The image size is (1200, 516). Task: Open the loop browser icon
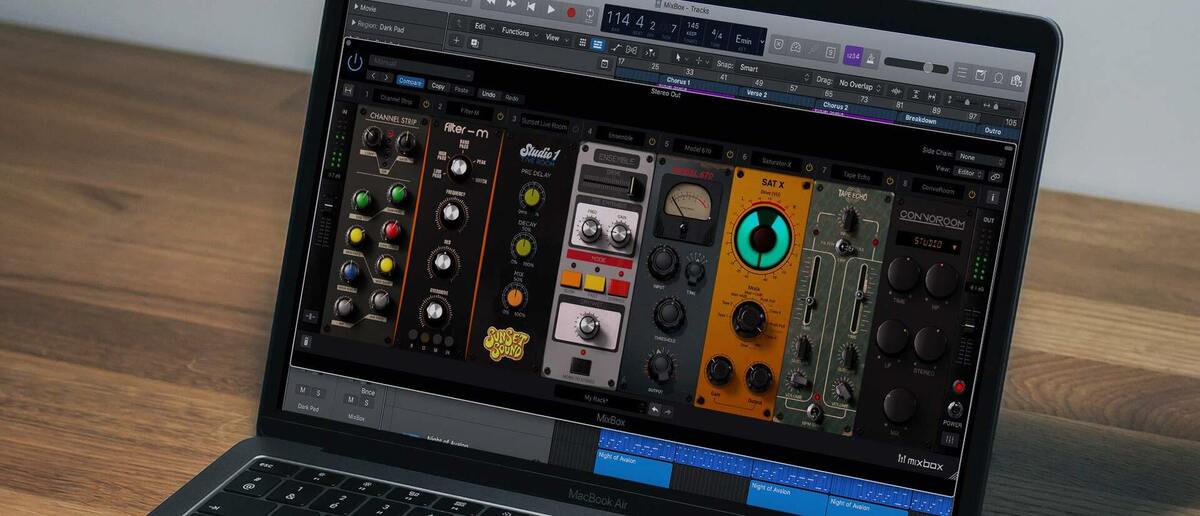pyautogui.click(x=998, y=78)
